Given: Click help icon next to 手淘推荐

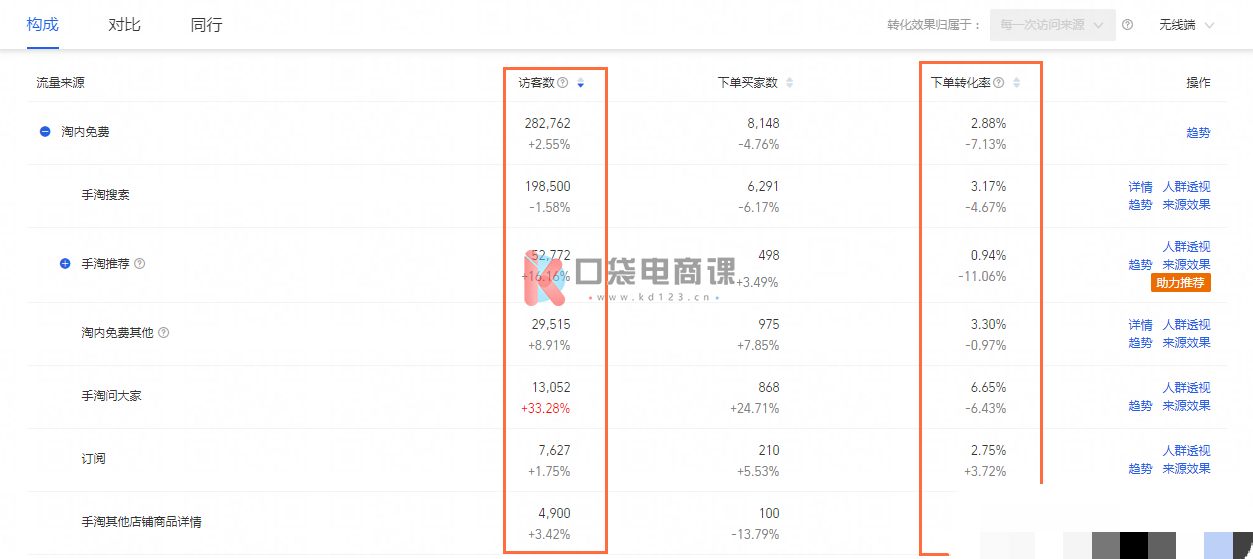Looking at the screenshot, I should [x=140, y=264].
